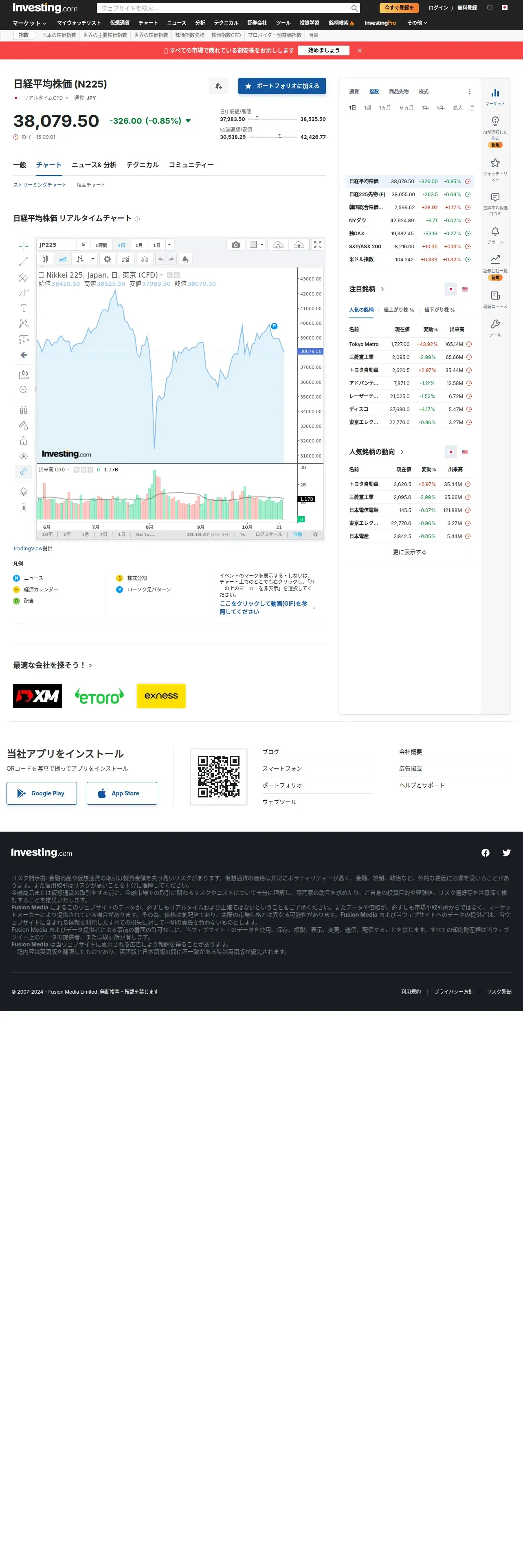
Task: Select the pitchfork drawing tool
Action: point(24,278)
